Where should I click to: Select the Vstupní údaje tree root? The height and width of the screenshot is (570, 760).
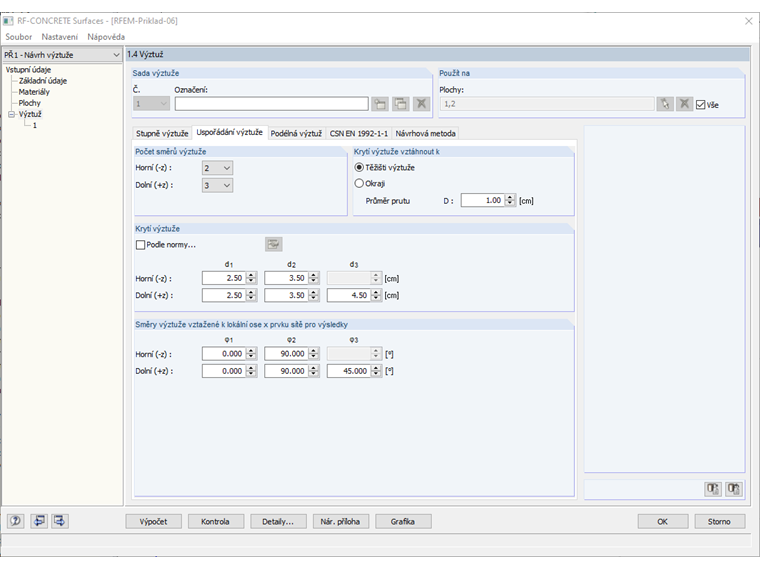28,70
